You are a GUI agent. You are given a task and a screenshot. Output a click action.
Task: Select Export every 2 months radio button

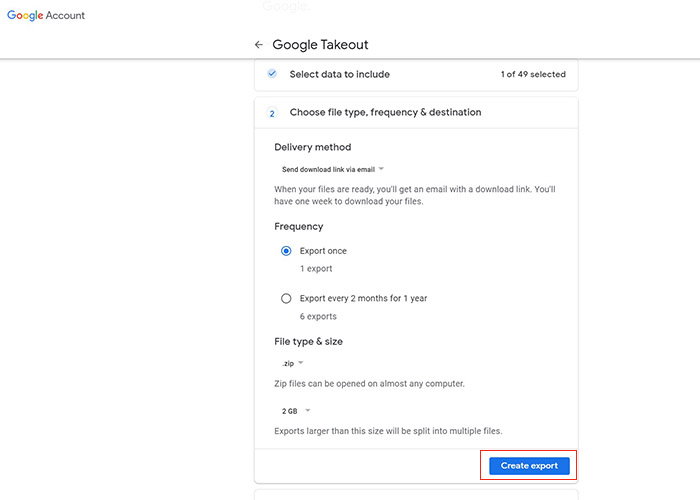coord(286,298)
